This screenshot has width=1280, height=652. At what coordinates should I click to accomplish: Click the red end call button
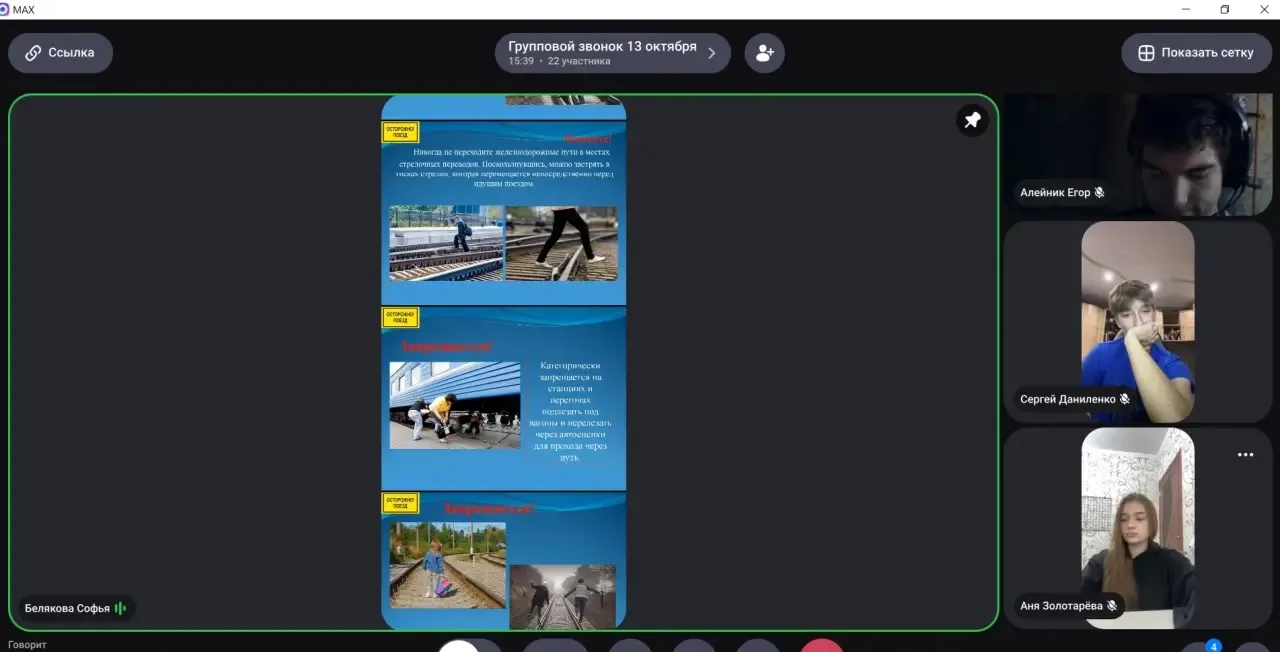point(822,646)
